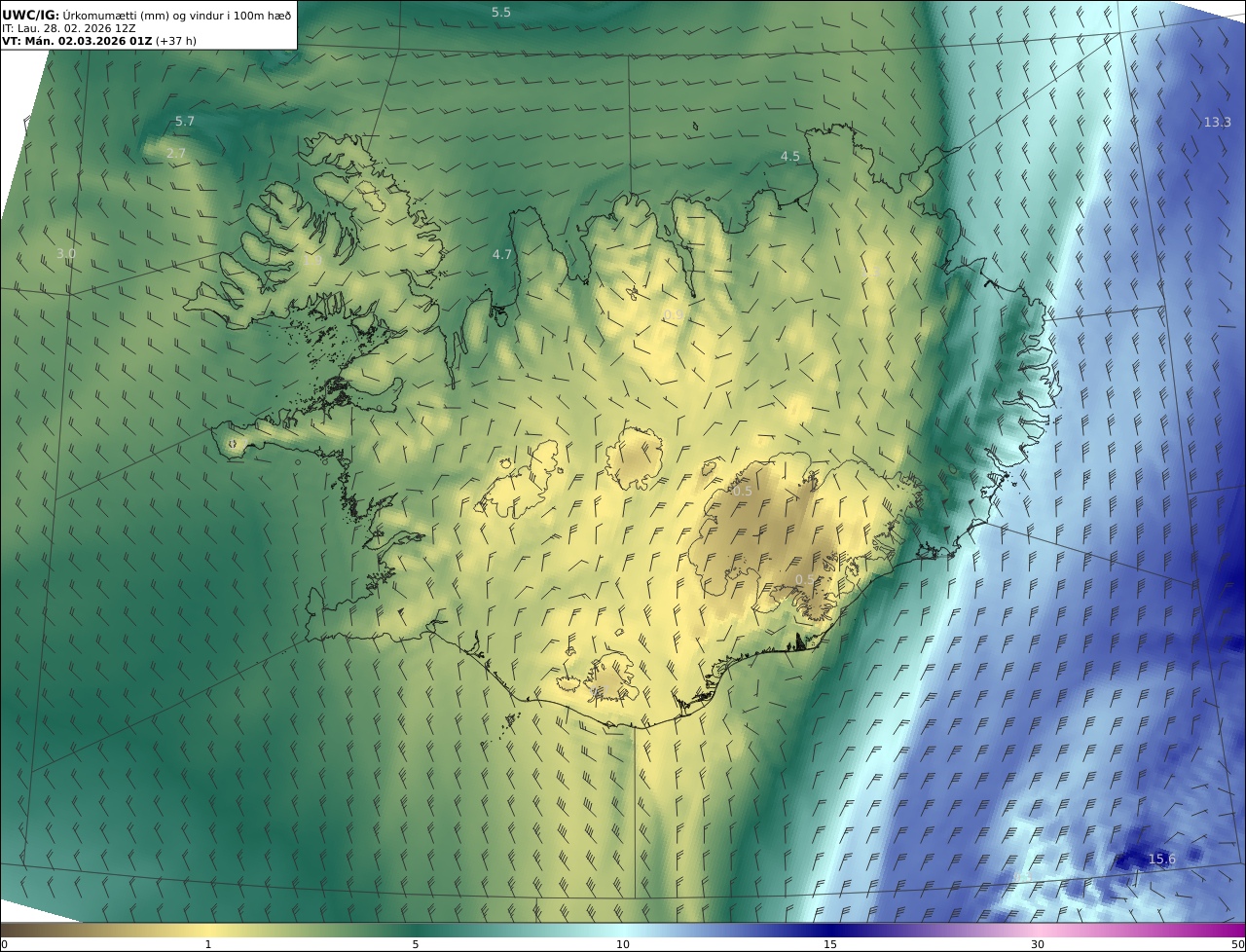Click the '5.7' value in the north-west

coord(184,121)
